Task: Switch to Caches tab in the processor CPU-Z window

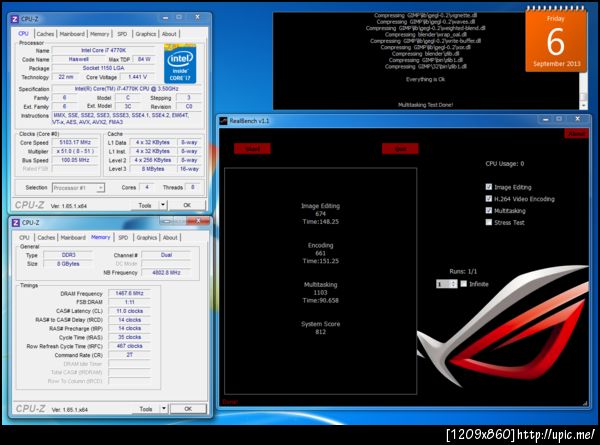Action: click(x=45, y=34)
